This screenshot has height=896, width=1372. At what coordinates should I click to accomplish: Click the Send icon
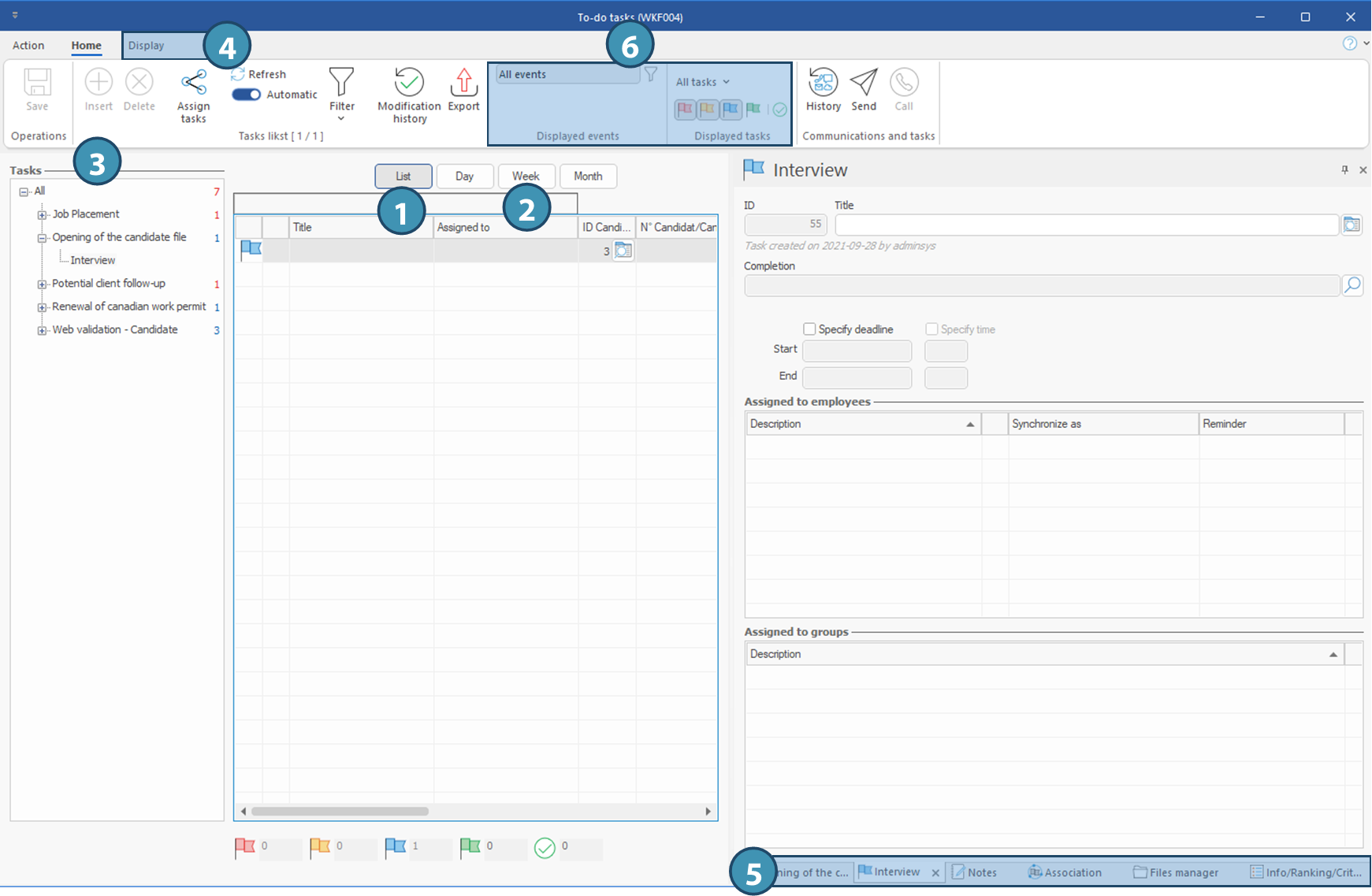[x=864, y=83]
